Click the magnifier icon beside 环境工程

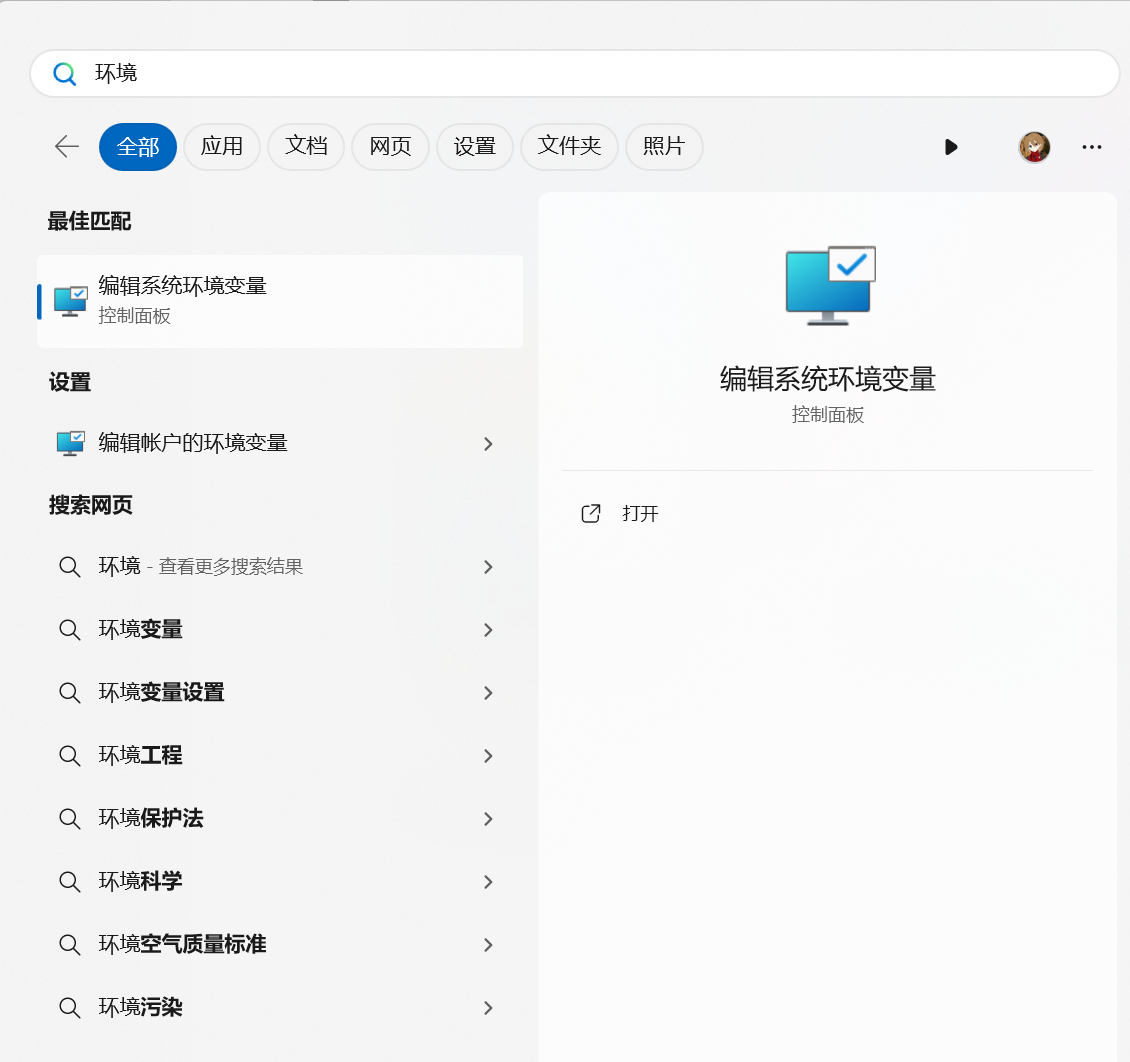69,756
